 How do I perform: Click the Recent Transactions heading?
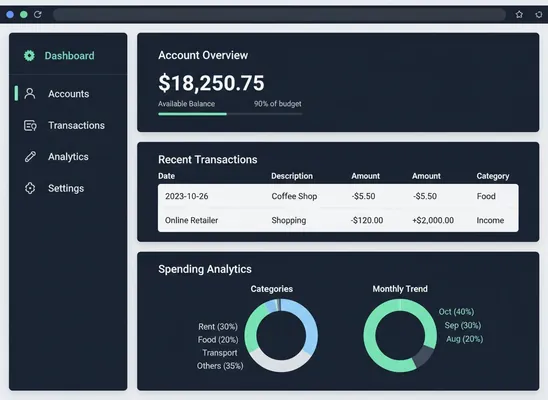[208, 159]
